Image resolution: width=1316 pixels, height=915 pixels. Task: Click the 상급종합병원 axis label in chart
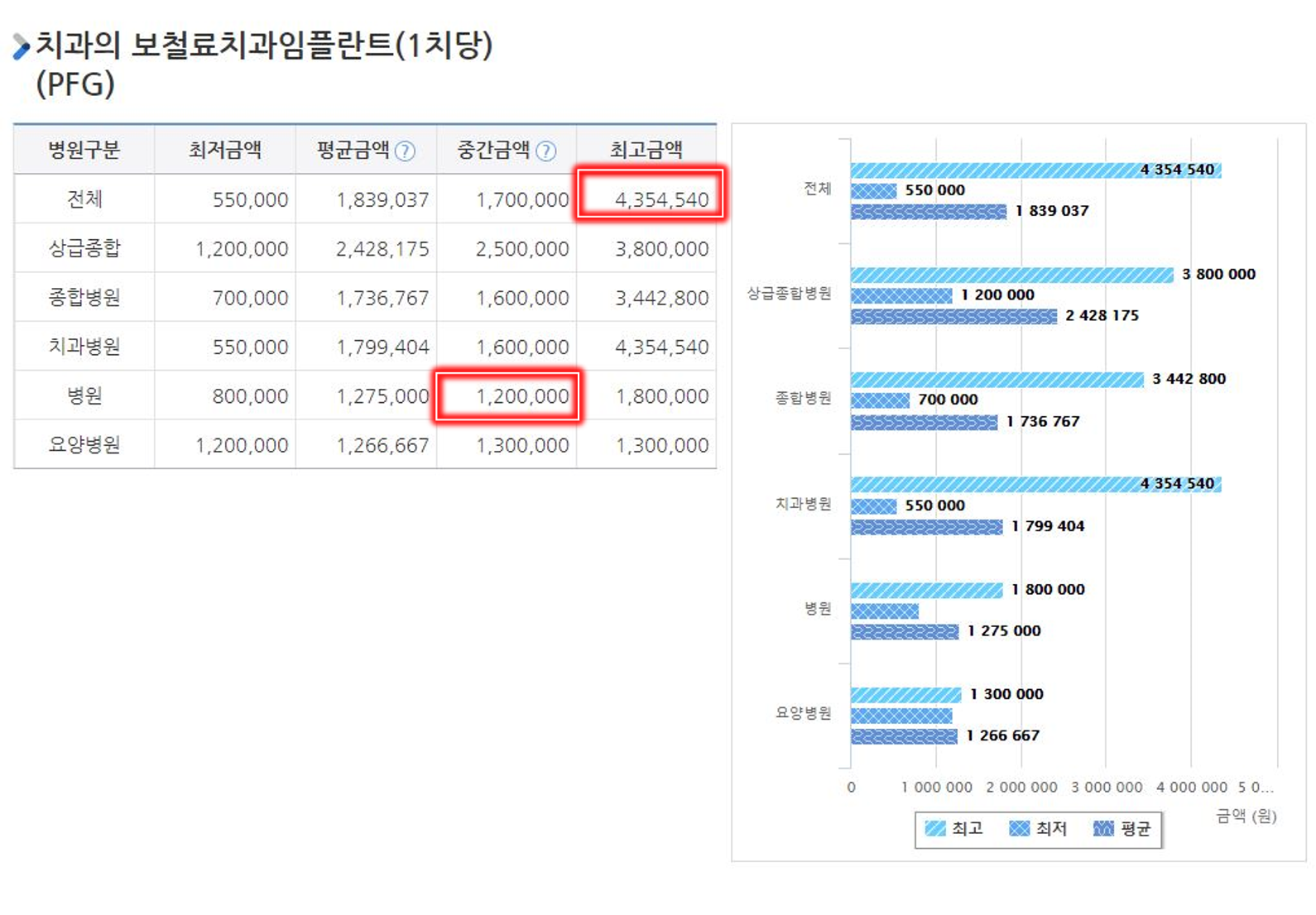789,294
